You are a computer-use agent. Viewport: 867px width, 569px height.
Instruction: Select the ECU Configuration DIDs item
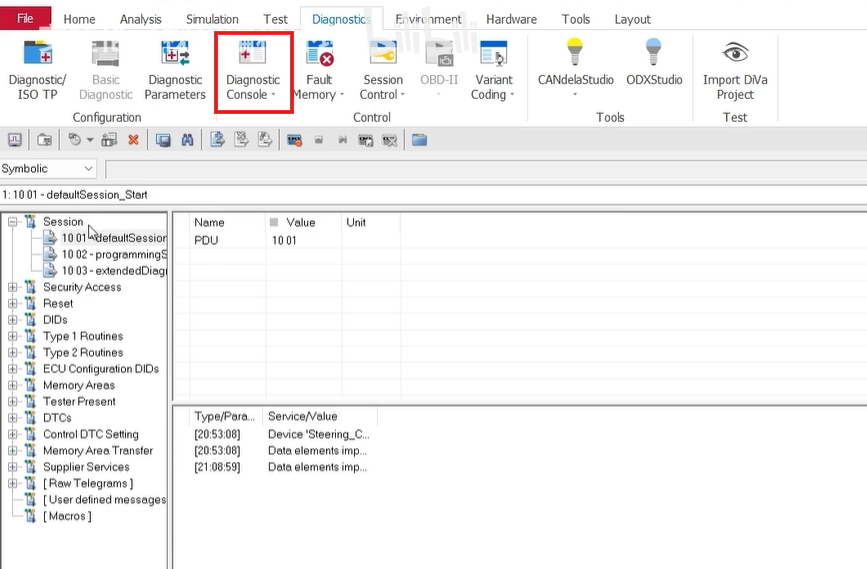[x=101, y=369]
